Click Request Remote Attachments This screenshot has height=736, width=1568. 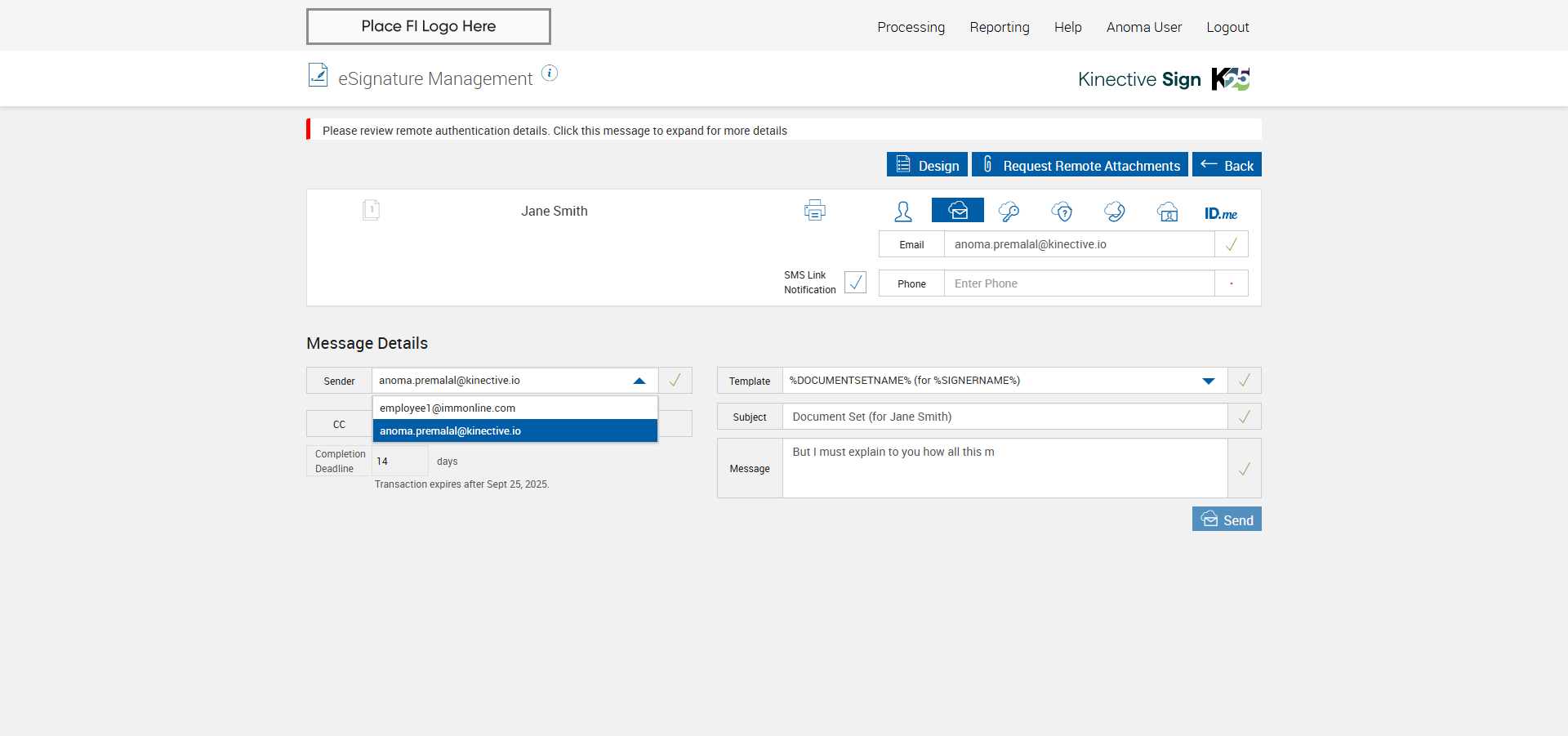1080,165
